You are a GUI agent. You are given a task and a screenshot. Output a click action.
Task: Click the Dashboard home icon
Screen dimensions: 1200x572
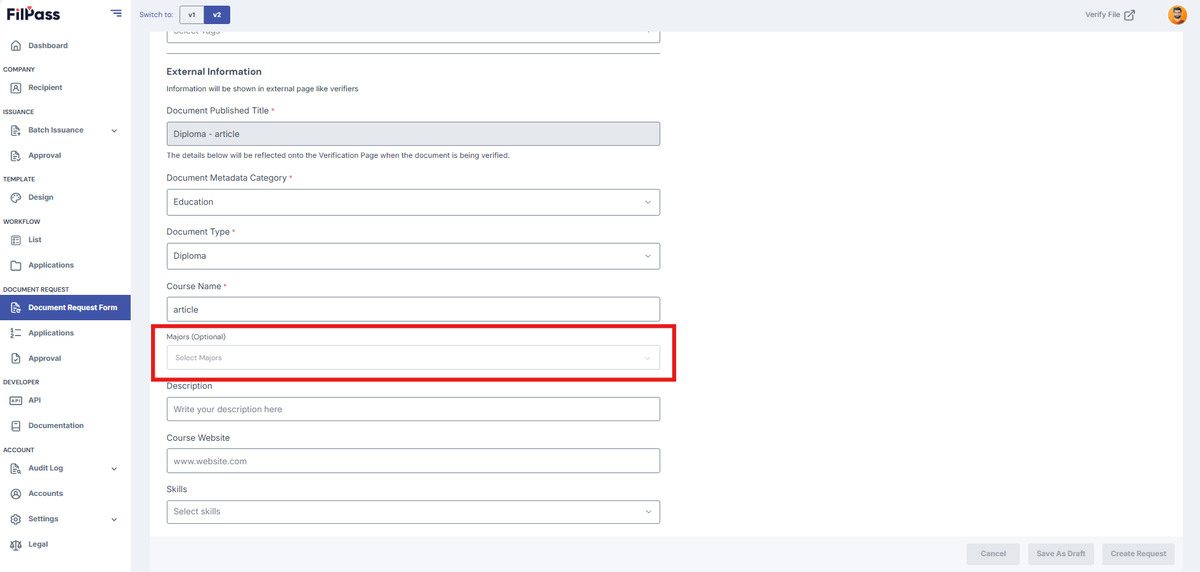pyautogui.click(x=16, y=46)
